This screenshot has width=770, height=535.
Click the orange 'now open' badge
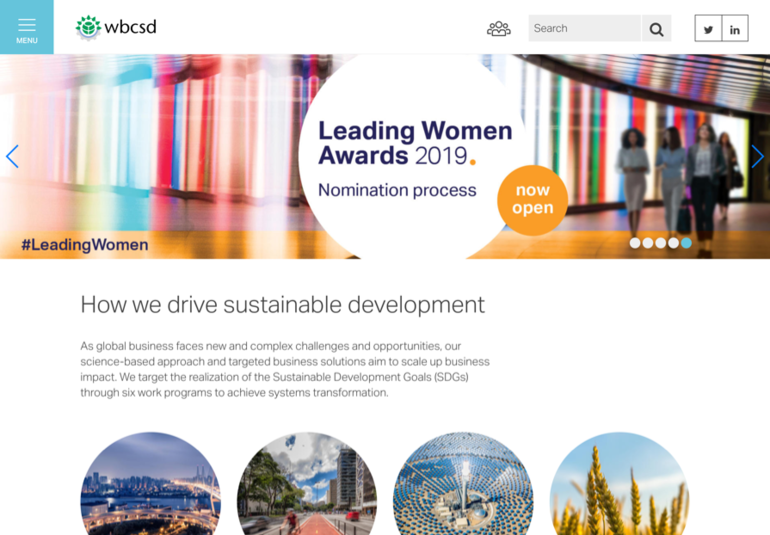532,200
